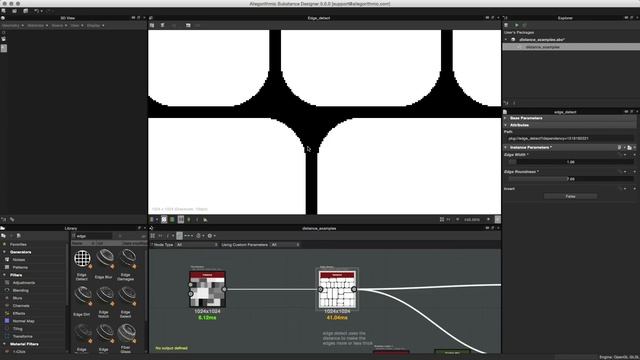Click the camera icon in 3D View sidebar
This screenshot has width=640, height=360.
(4, 39)
